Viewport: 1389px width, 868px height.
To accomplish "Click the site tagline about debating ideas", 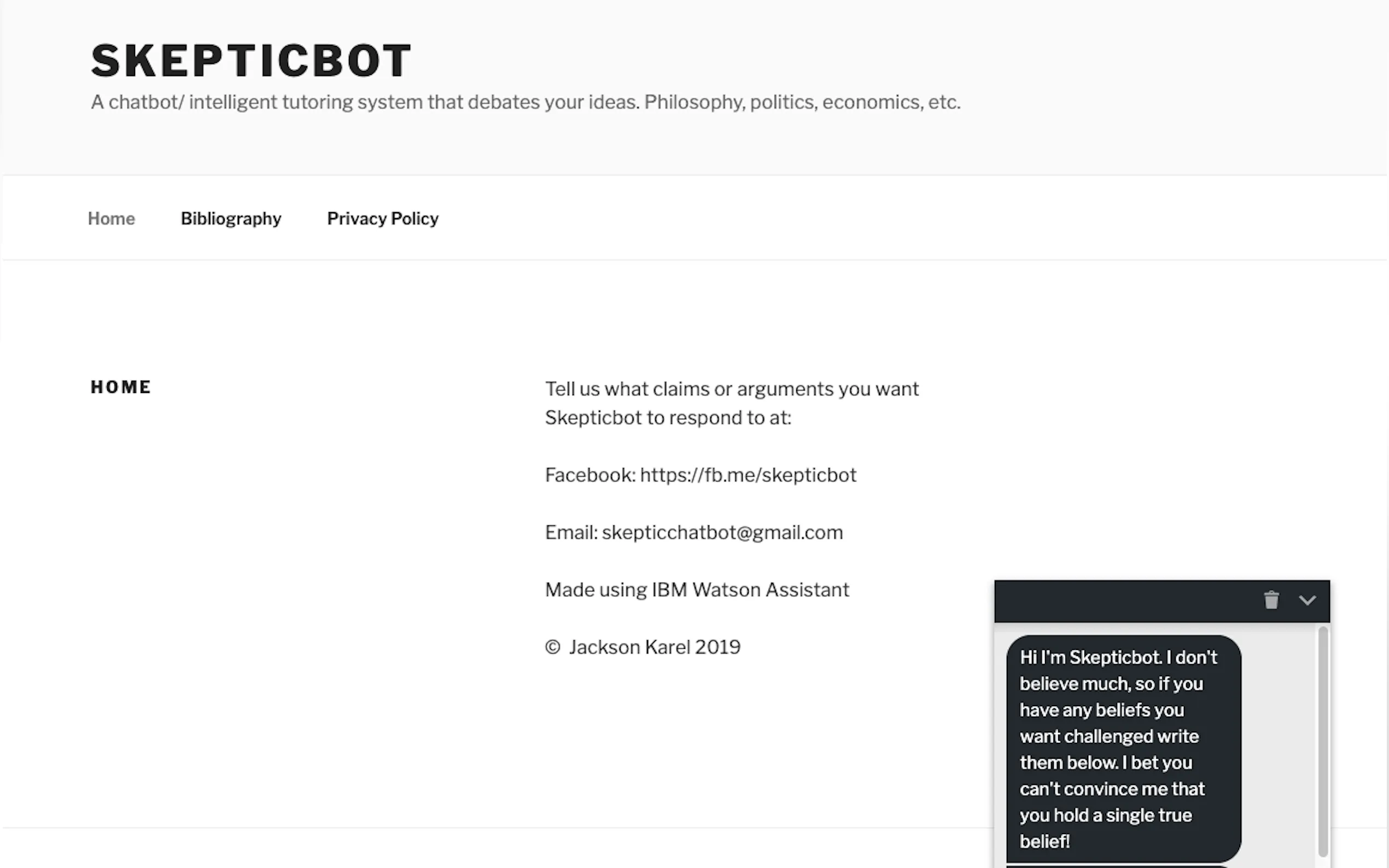I will [x=525, y=102].
